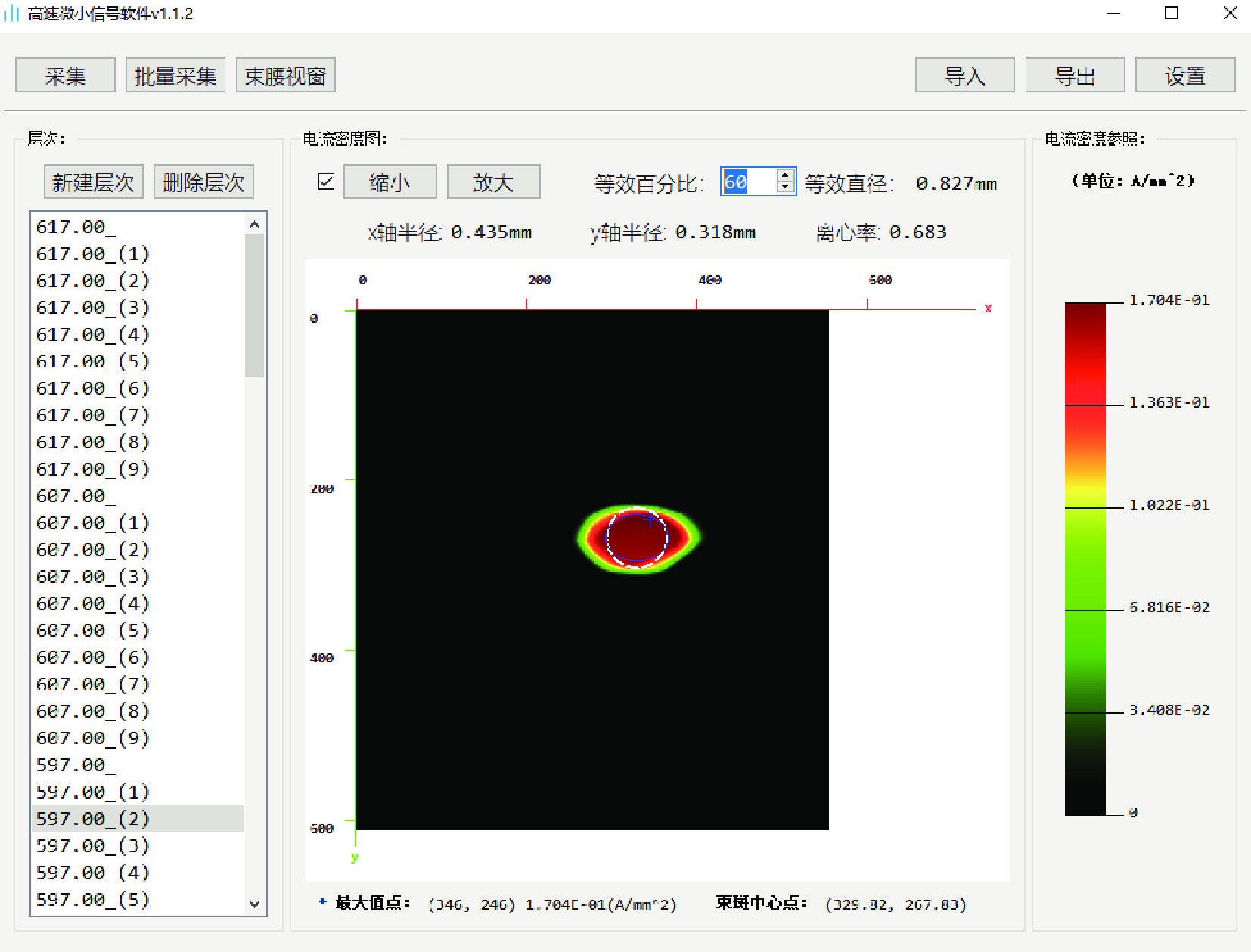Click the layer list scroll-down arrow
1251x952 pixels.
point(254,904)
